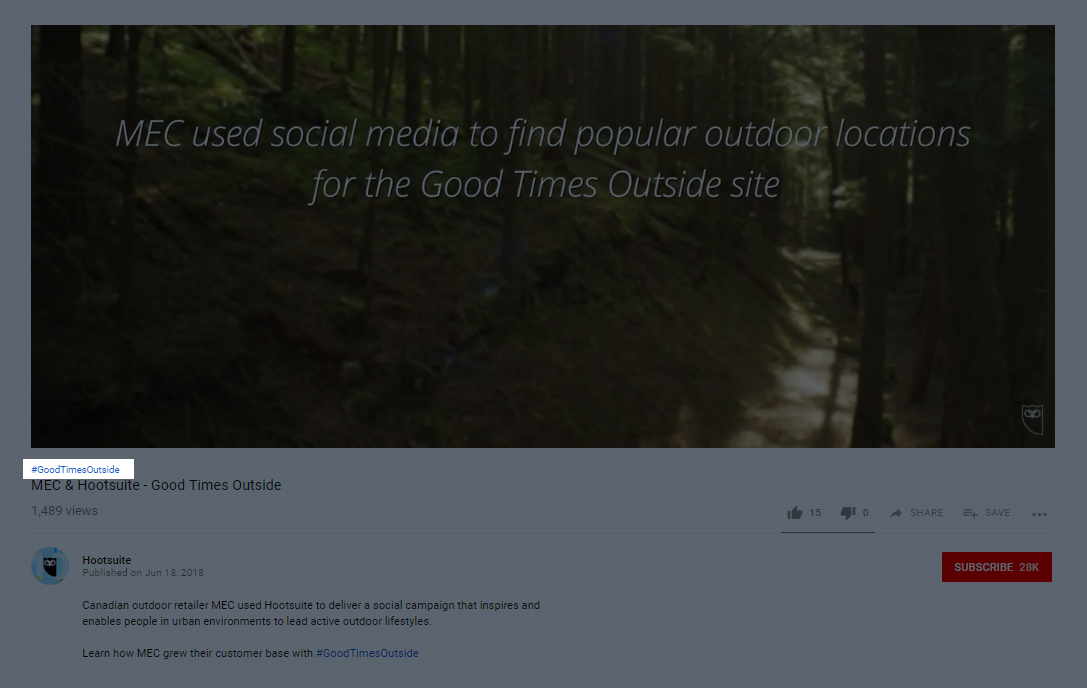Open the Hootsuite channel name link
1087x688 pixels.
point(106,560)
